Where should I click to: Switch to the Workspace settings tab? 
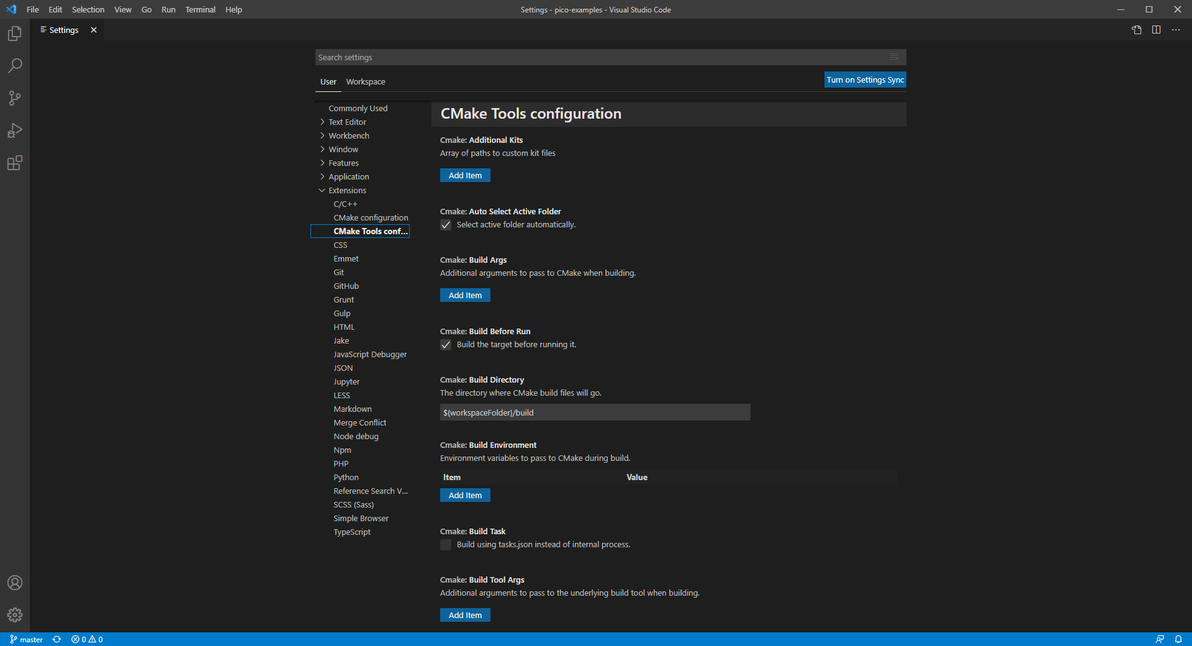(366, 81)
